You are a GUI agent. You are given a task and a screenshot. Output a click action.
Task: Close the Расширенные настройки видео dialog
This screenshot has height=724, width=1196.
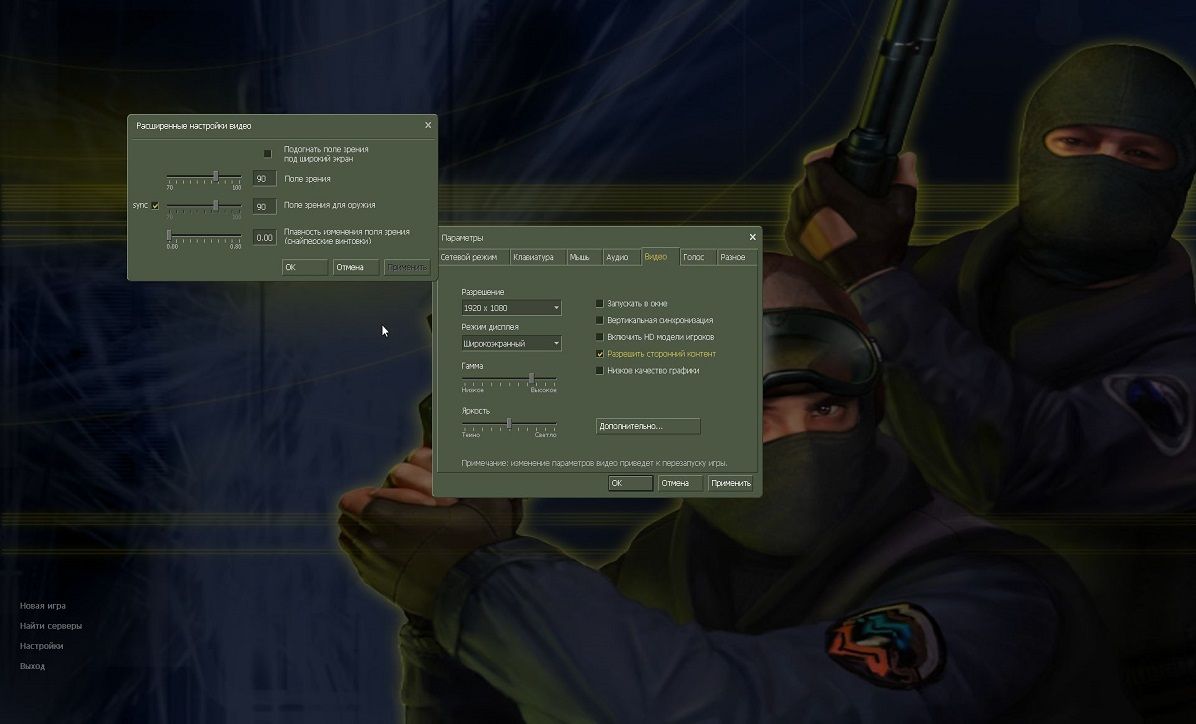pyautogui.click(x=428, y=125)
